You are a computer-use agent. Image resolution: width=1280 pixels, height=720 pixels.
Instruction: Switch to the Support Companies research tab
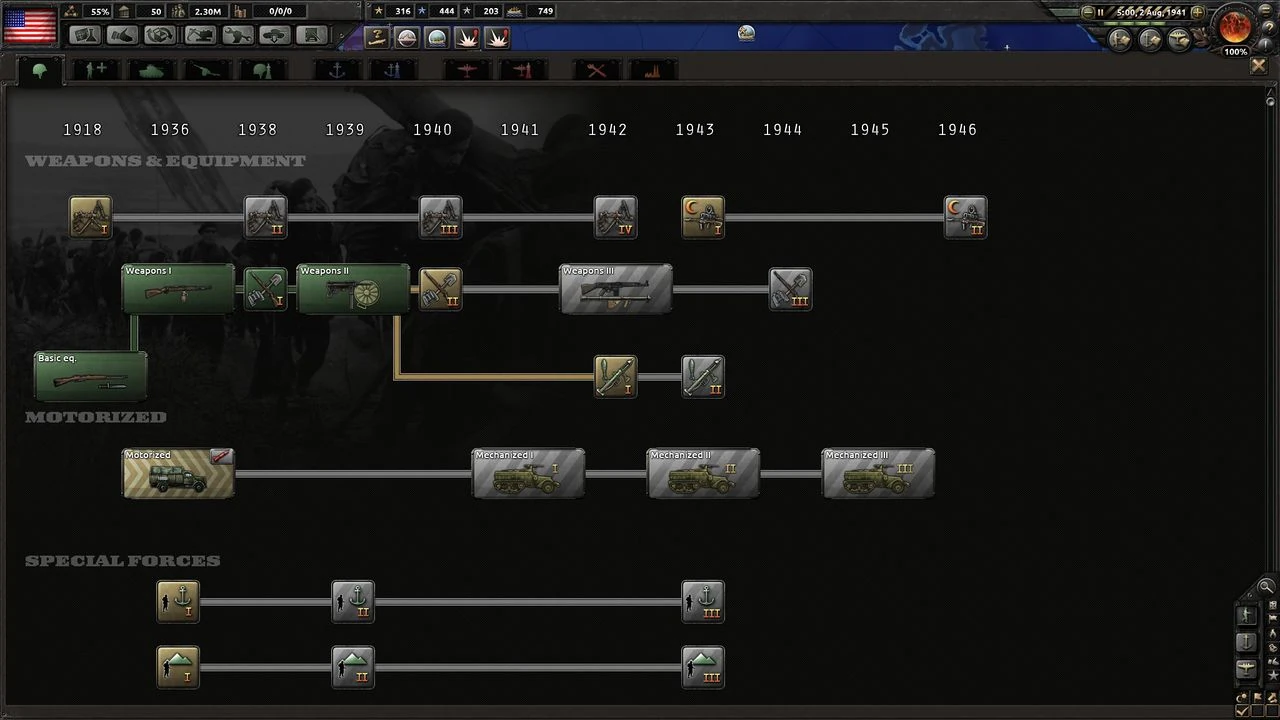[x=97, y=70]
